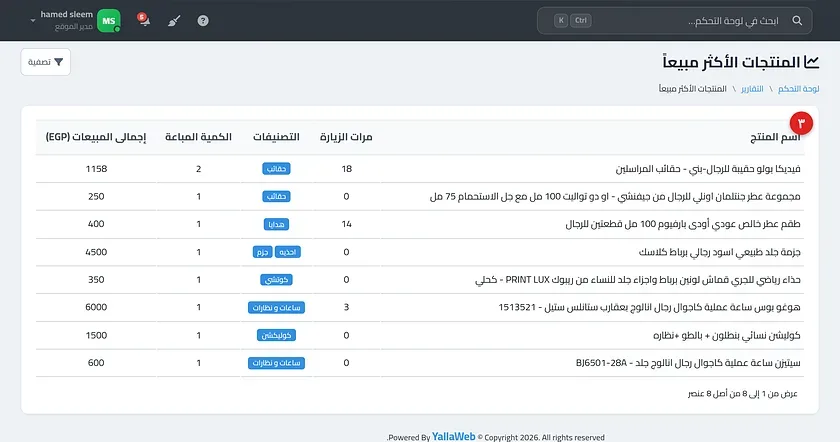
Task: Click the حقائب tag in فيديكا بولو row
Action: (276, 169)
